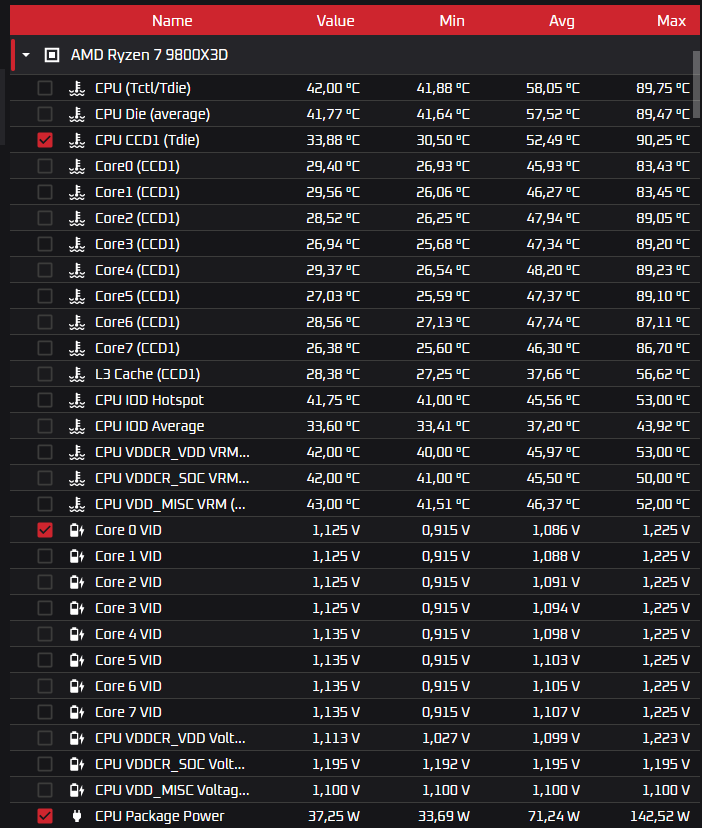702x828 pixels.
Task: Click the temperature icon for CPU IOD Average
Action: [x=77, y=426]
